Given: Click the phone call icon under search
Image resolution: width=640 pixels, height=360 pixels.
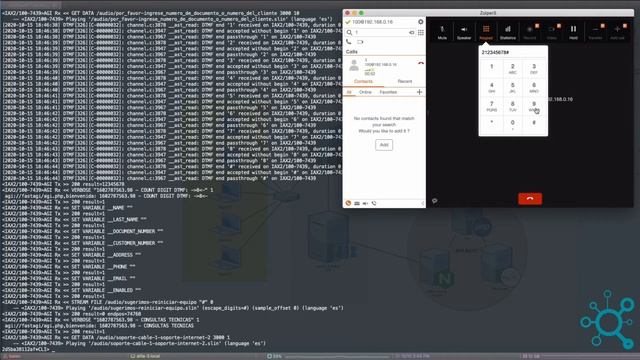Looking at the screenshot, I should tap(349, 42).
